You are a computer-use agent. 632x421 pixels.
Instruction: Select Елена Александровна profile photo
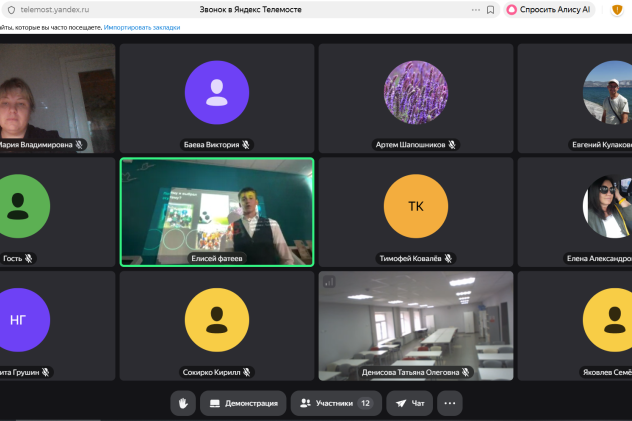point(607,206)
